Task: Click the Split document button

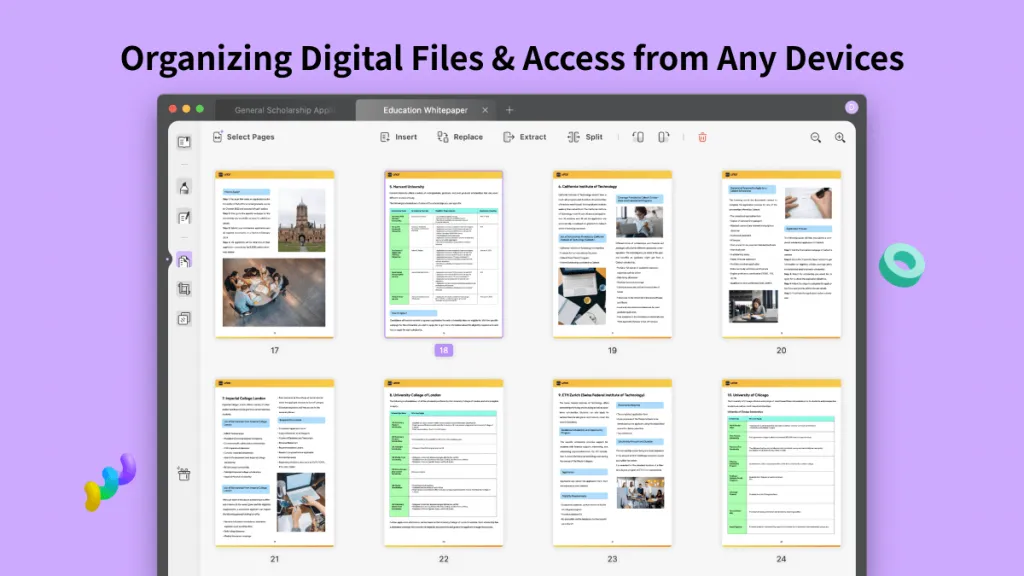Action: tap(585, 137)
